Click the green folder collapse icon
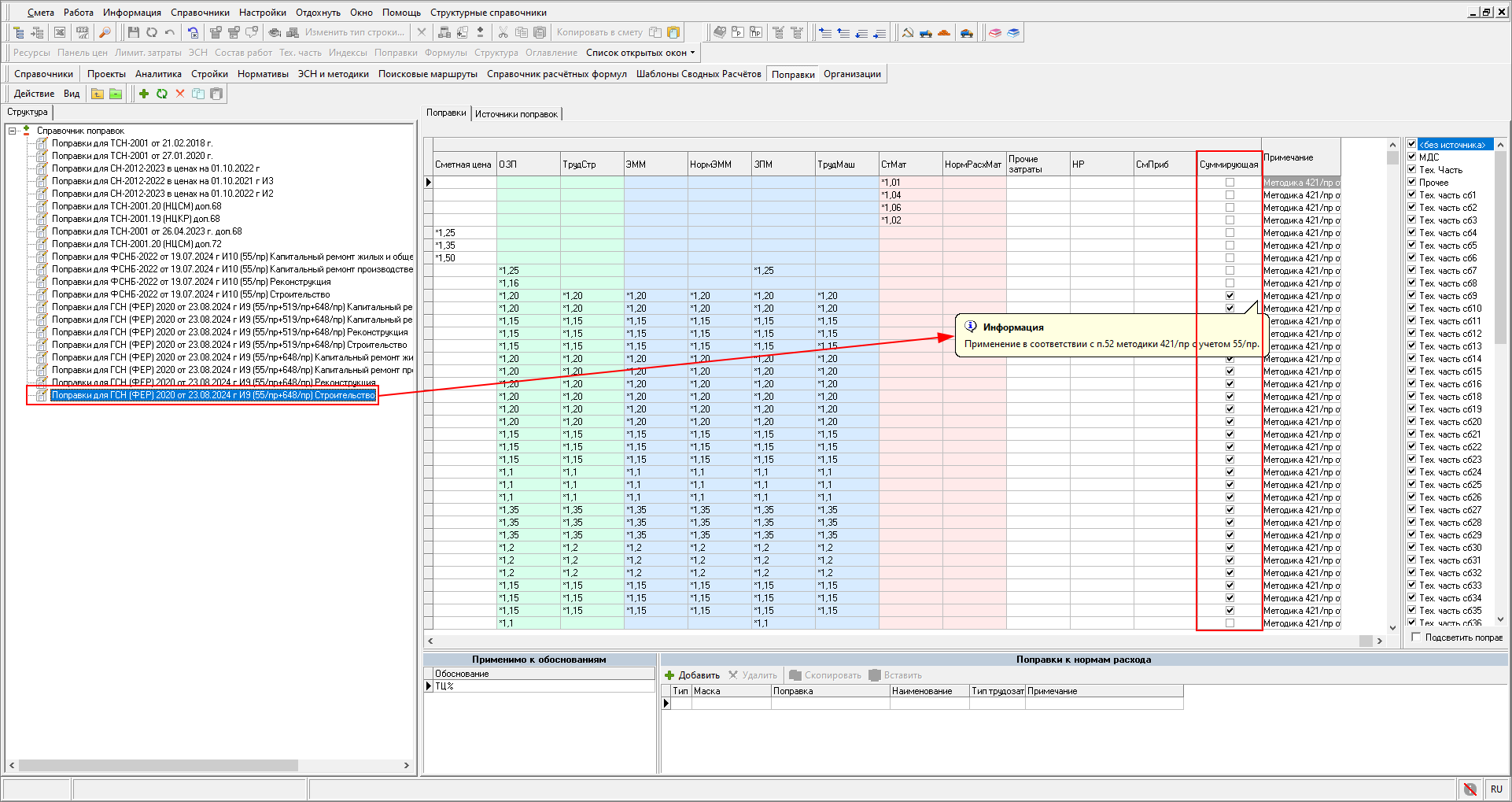The width and height of the screenshot is (1512, 802). 116,94
